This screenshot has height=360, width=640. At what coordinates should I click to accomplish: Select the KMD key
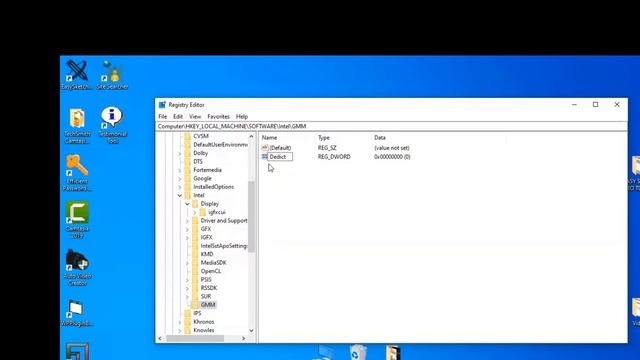[207, 254]
